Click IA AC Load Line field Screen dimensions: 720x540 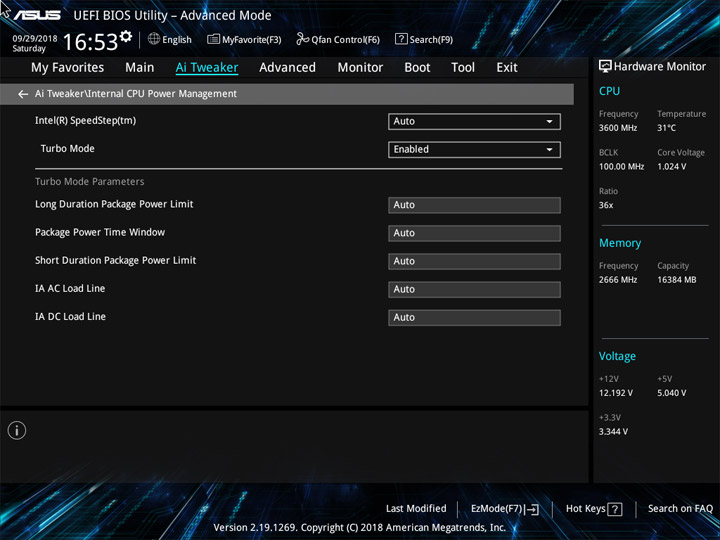coord(474,290)
